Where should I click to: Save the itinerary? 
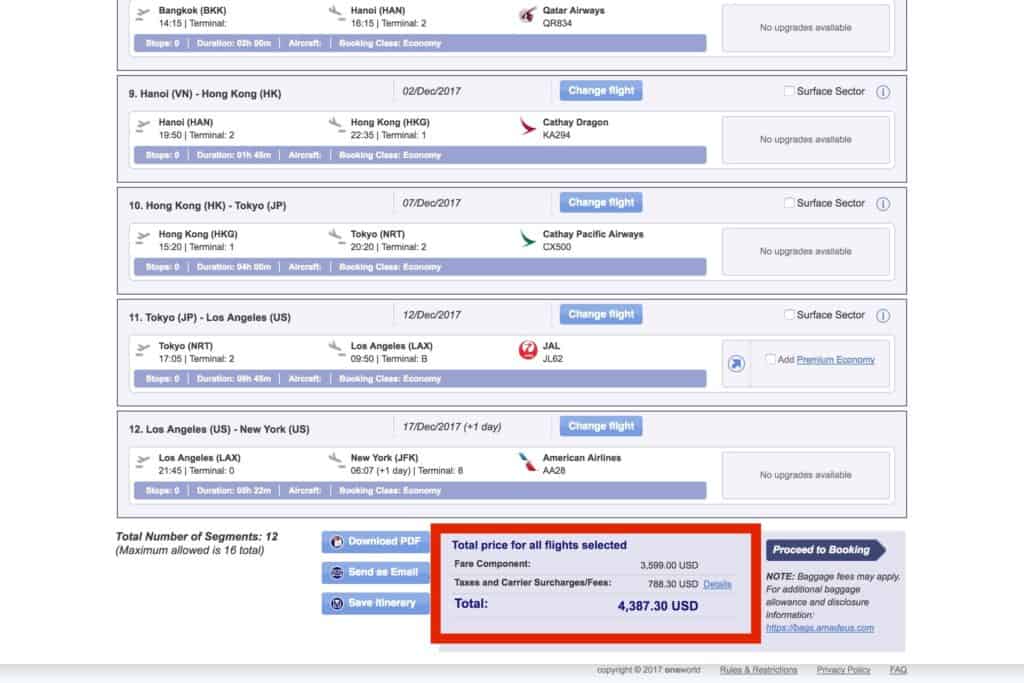[374, 603]
